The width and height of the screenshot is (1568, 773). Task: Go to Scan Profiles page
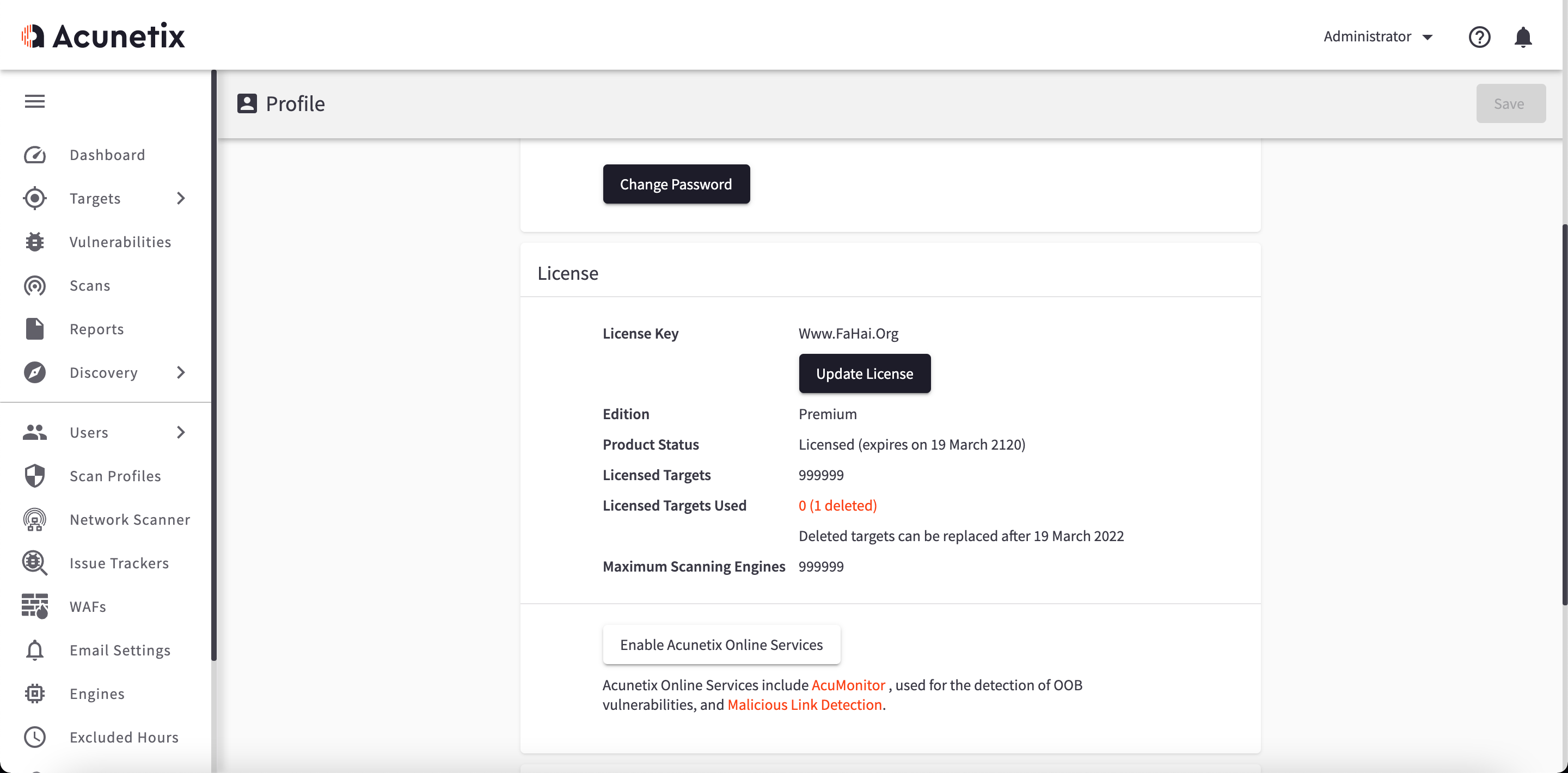point(115,476)
